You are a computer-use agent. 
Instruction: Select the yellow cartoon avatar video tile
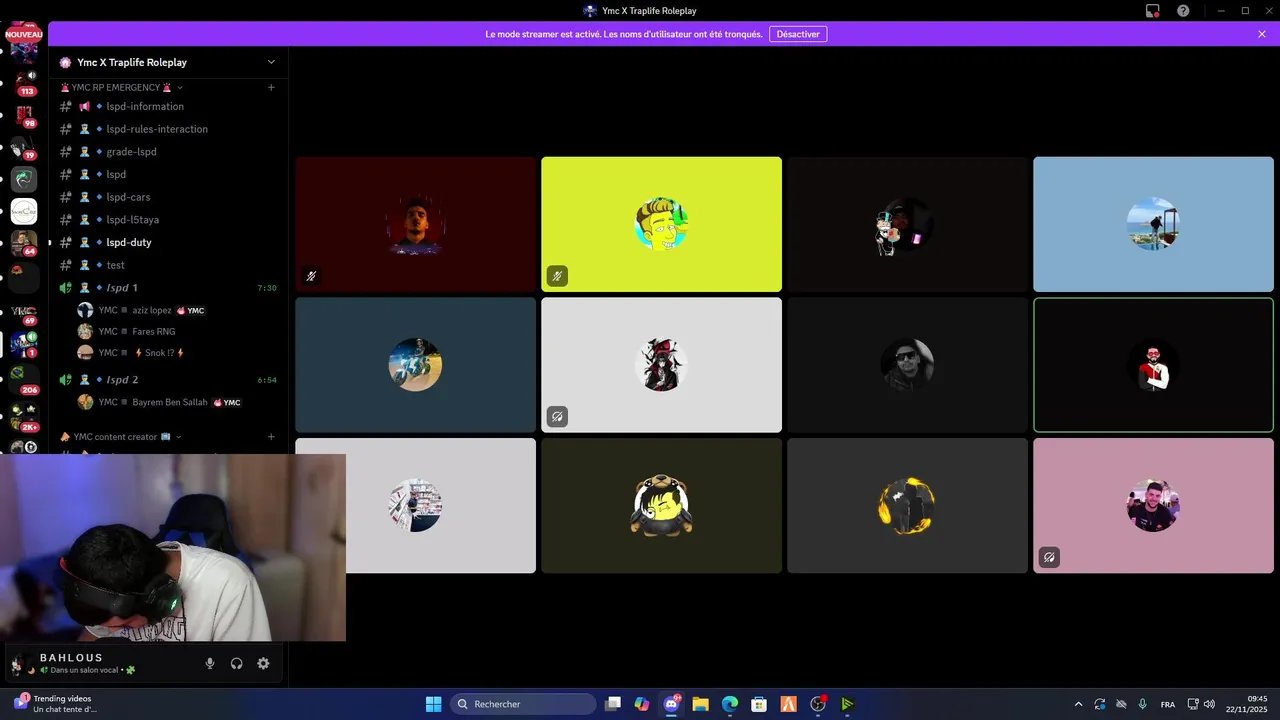(x=661, y=224)
